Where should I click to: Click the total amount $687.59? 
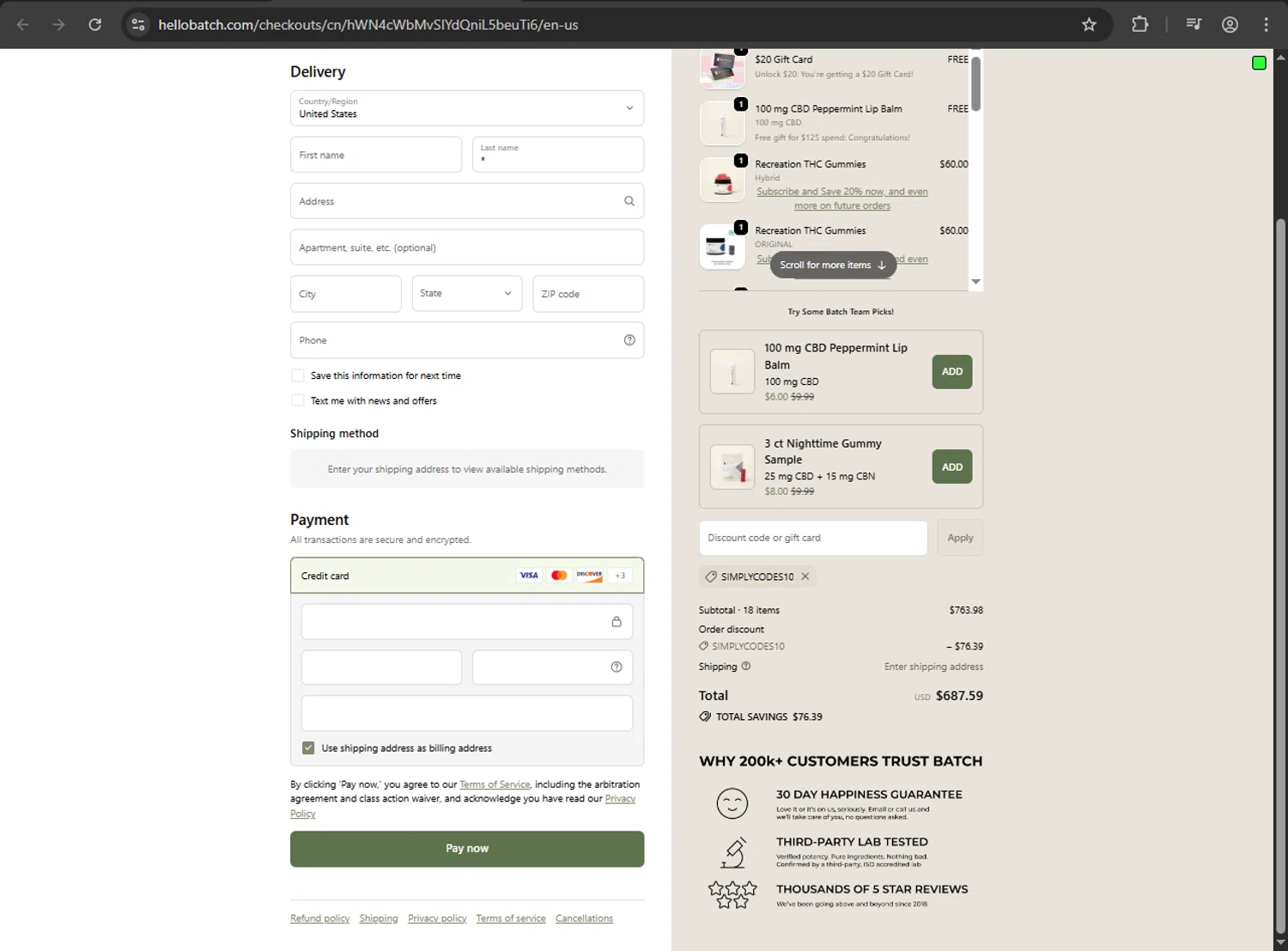click(x=959, y=696)
